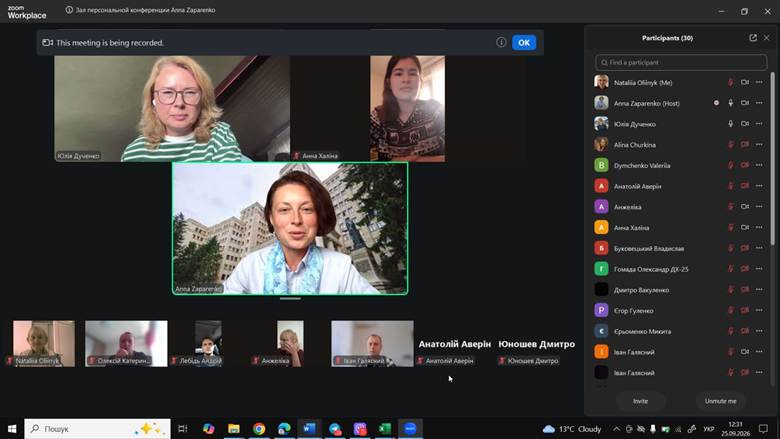Select Іван Галясний video thumbnail

point(372,344)
